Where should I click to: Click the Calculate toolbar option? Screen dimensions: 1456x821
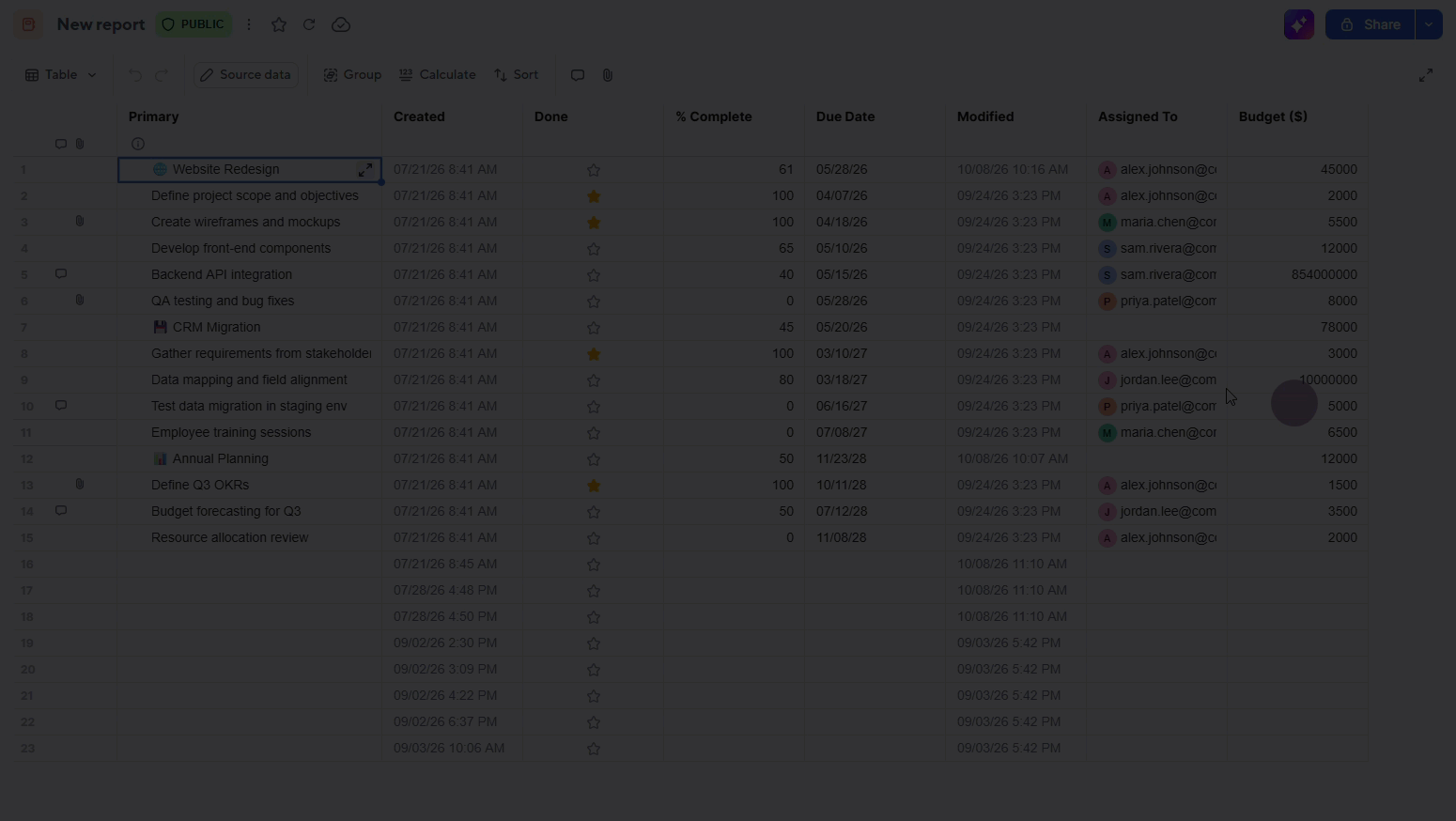point(438,75)
